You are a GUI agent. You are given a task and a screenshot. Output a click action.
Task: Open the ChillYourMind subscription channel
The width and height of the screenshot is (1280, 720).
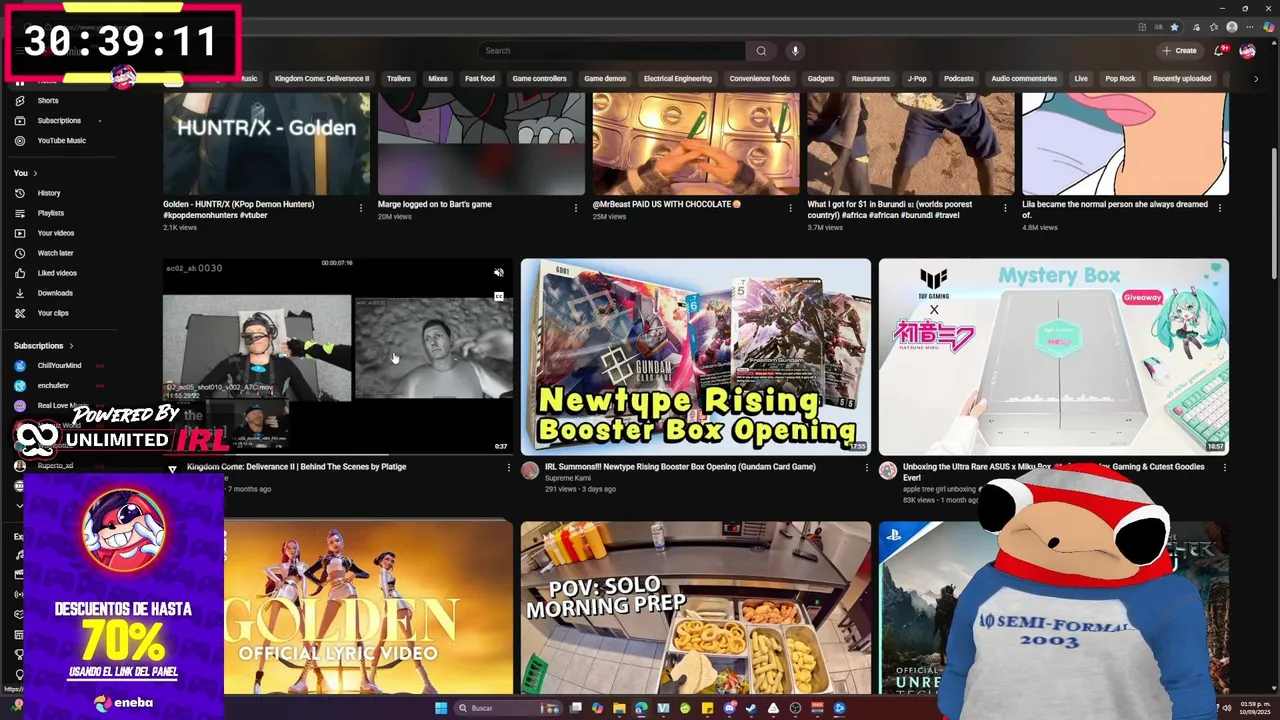pos(58,365)
